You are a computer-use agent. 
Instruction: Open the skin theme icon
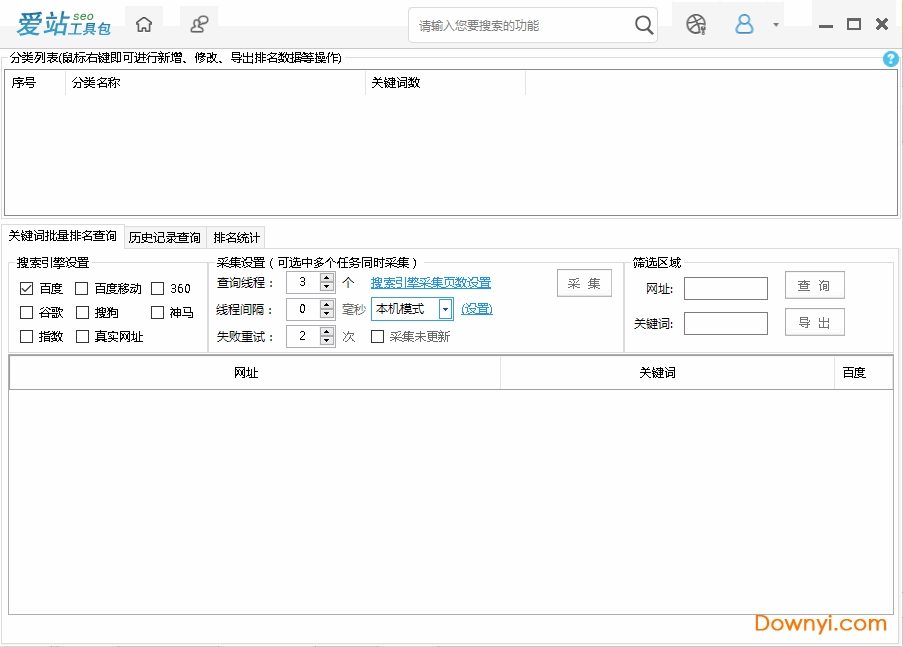(696, 25)
